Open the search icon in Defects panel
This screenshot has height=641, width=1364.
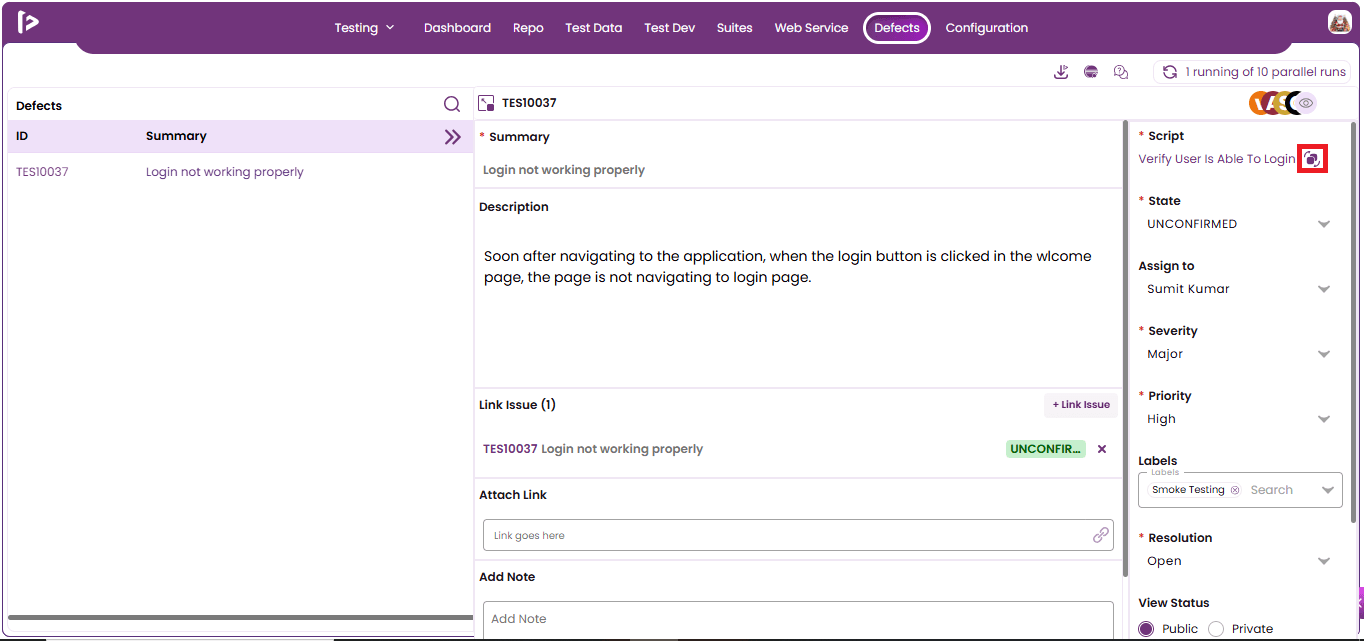coord(452,104)
